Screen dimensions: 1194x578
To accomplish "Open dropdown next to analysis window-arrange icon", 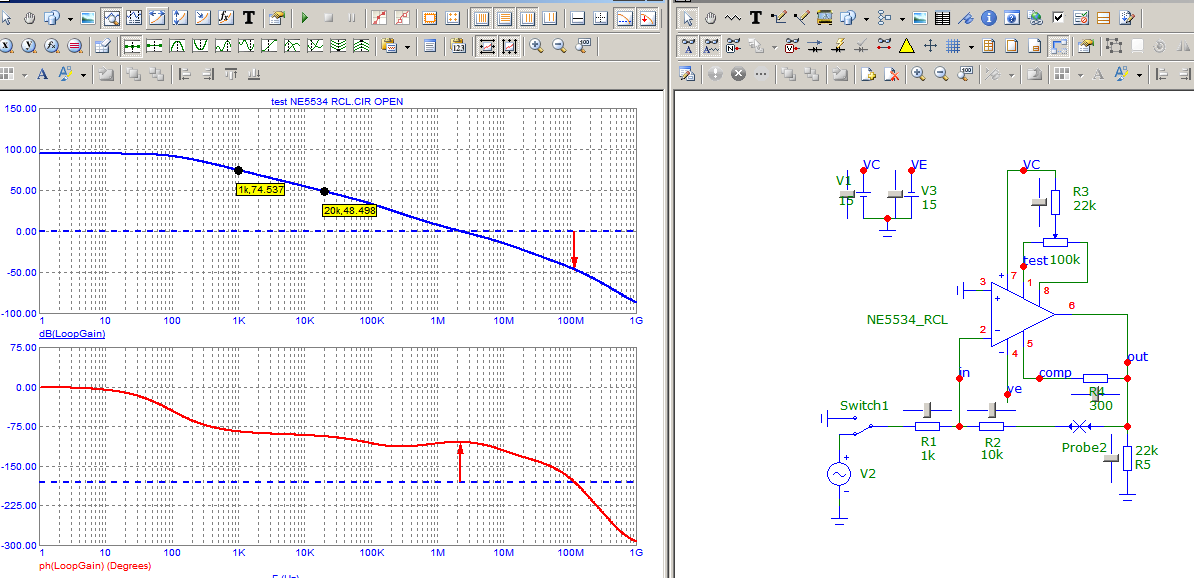I will click(x=70, y=18).
